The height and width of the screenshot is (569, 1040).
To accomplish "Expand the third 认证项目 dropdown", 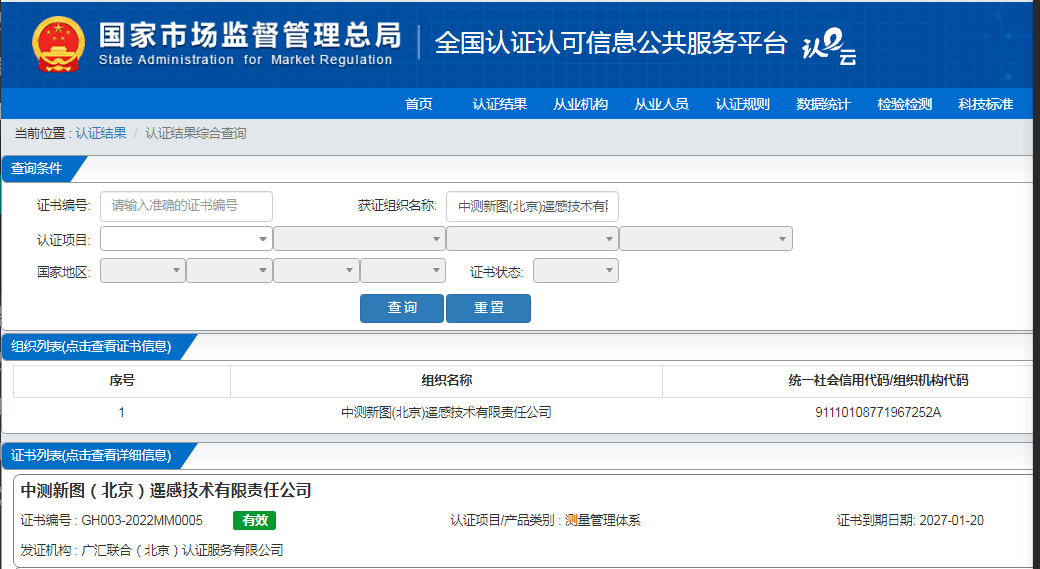I will coord(533,239).
